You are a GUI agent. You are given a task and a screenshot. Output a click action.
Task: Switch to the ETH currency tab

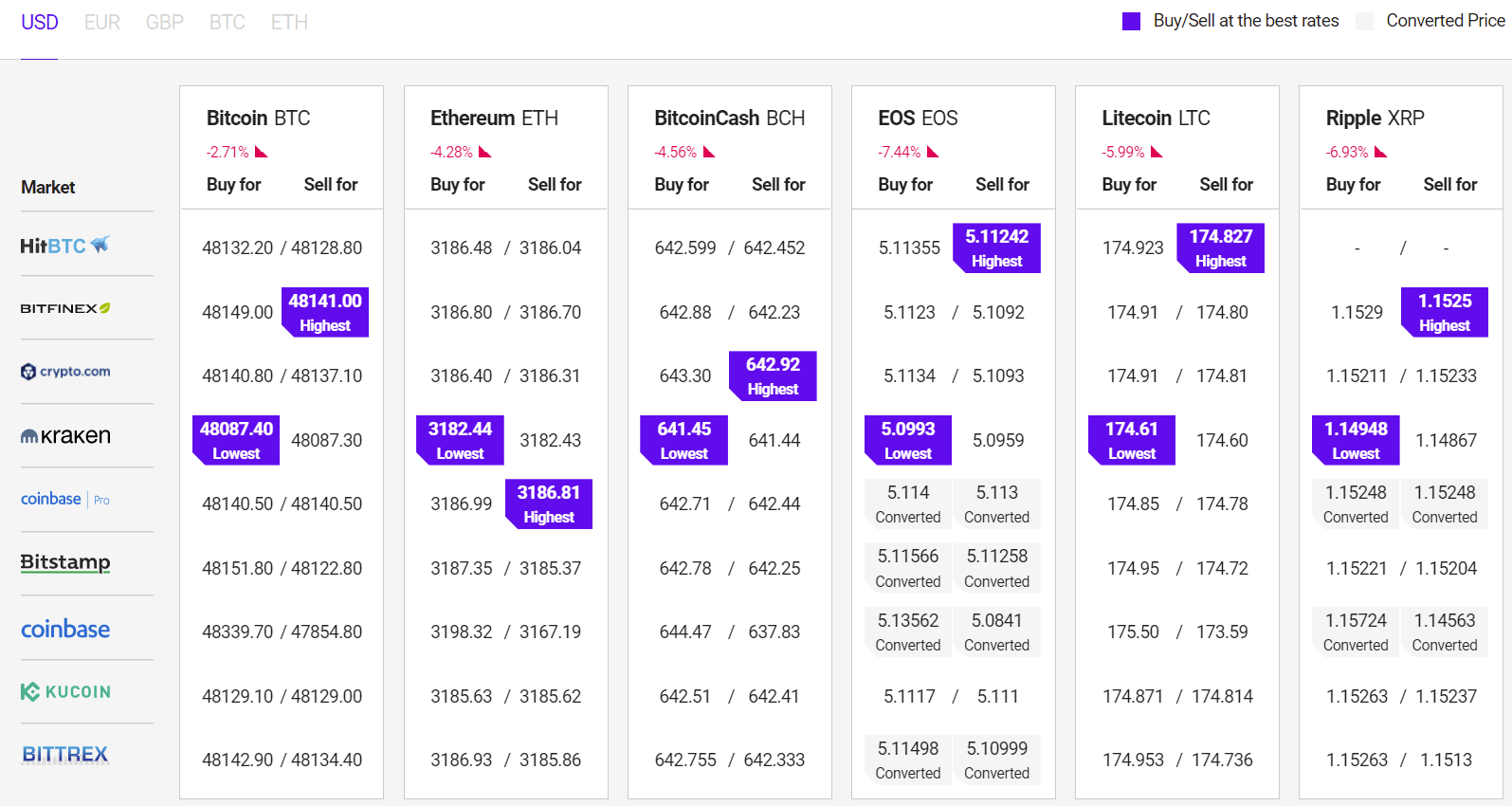[x=289, y=22]
